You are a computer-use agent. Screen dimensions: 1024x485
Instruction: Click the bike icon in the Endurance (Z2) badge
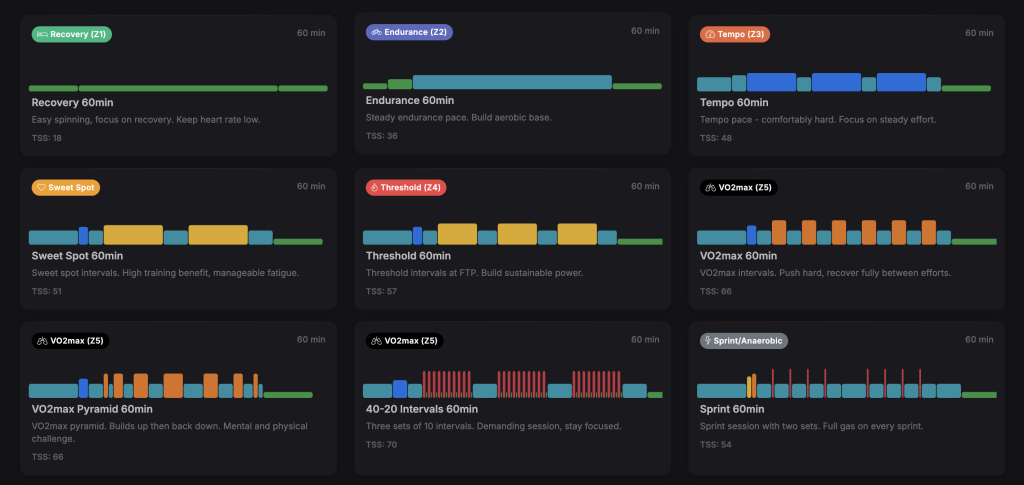[376, 32]
